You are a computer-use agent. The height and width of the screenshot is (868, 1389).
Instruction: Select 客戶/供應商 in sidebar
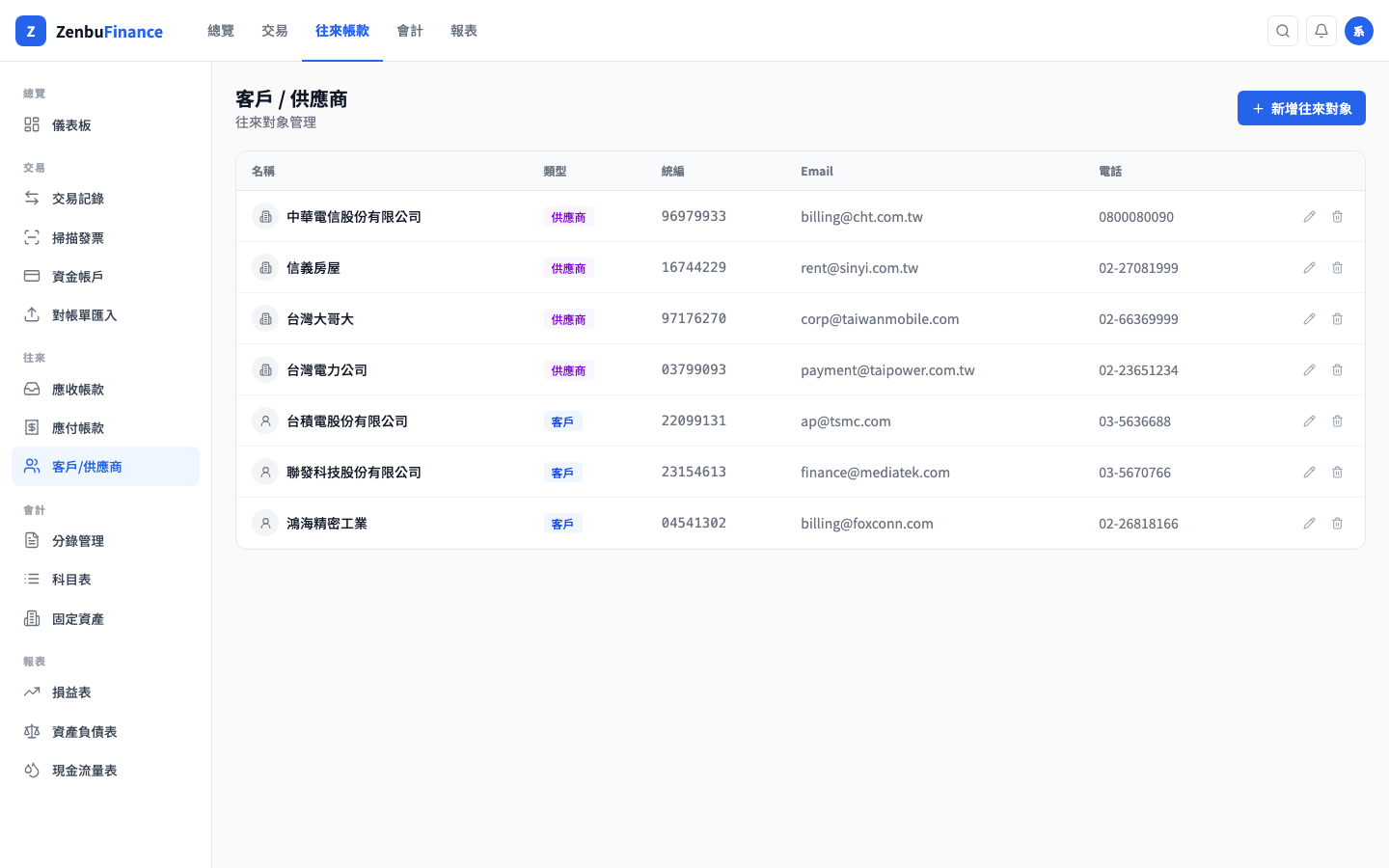click(x=105, y=467)
